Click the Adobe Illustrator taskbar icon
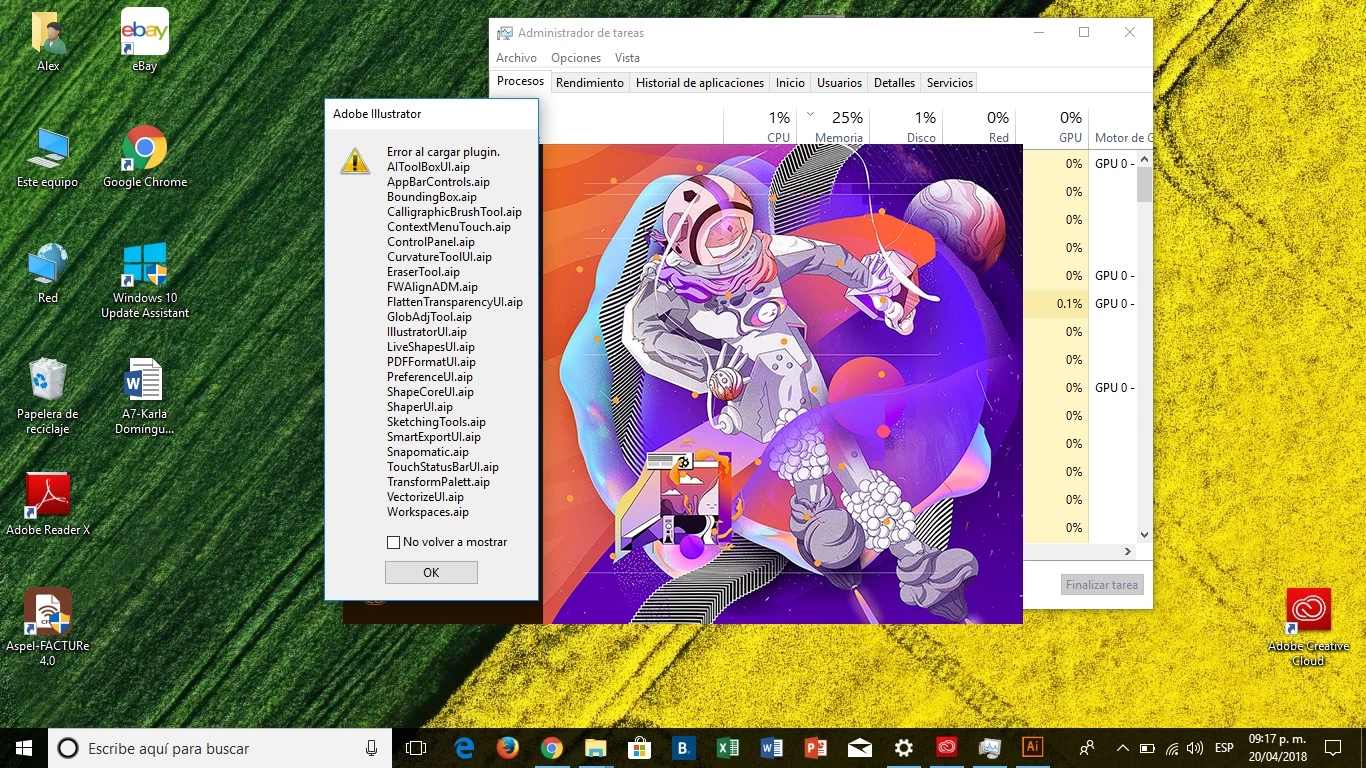Viewport: 1366px width, 768px height. 1034,748
